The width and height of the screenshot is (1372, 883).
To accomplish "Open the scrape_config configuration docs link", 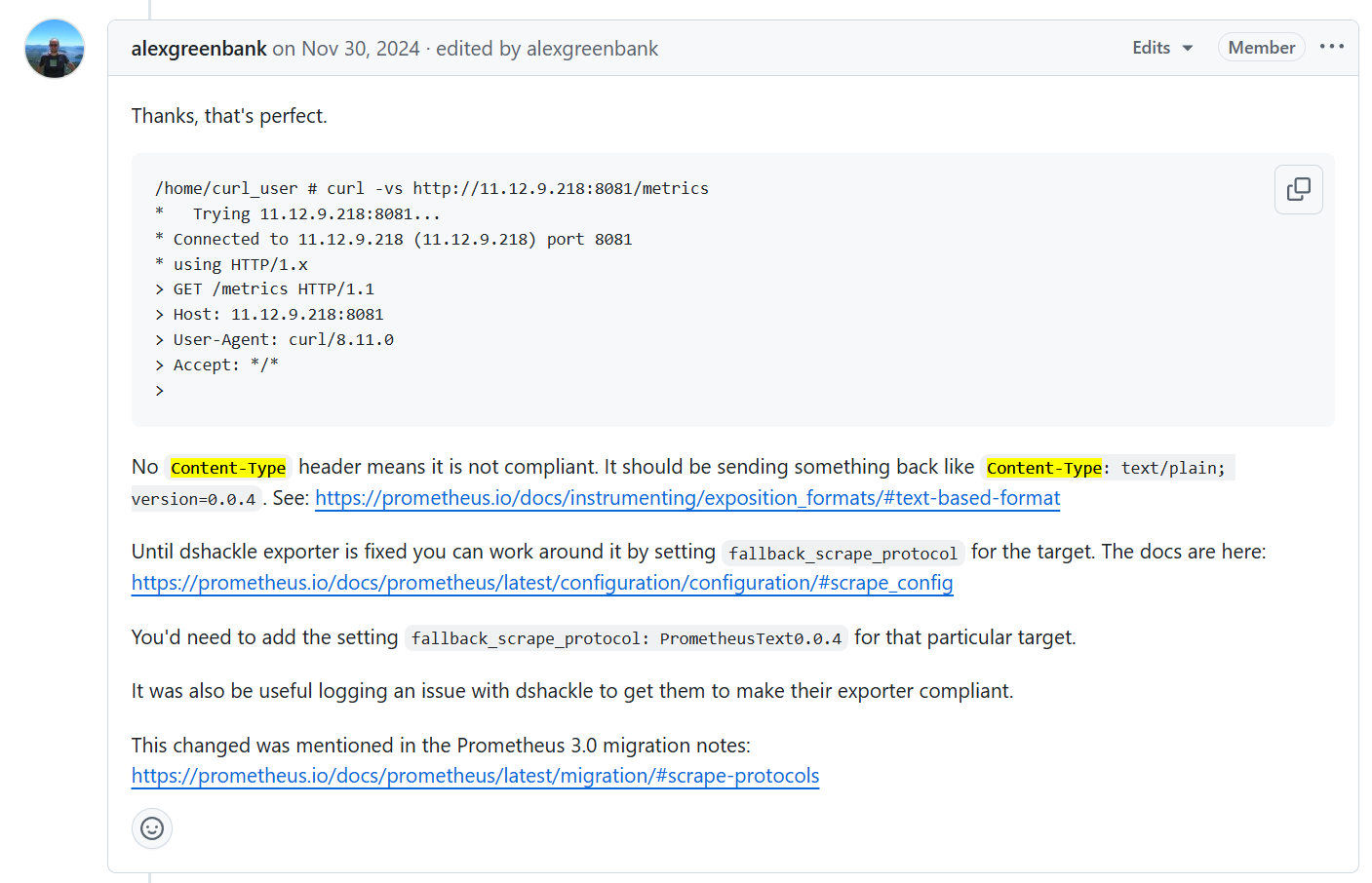I will [542, 583].
